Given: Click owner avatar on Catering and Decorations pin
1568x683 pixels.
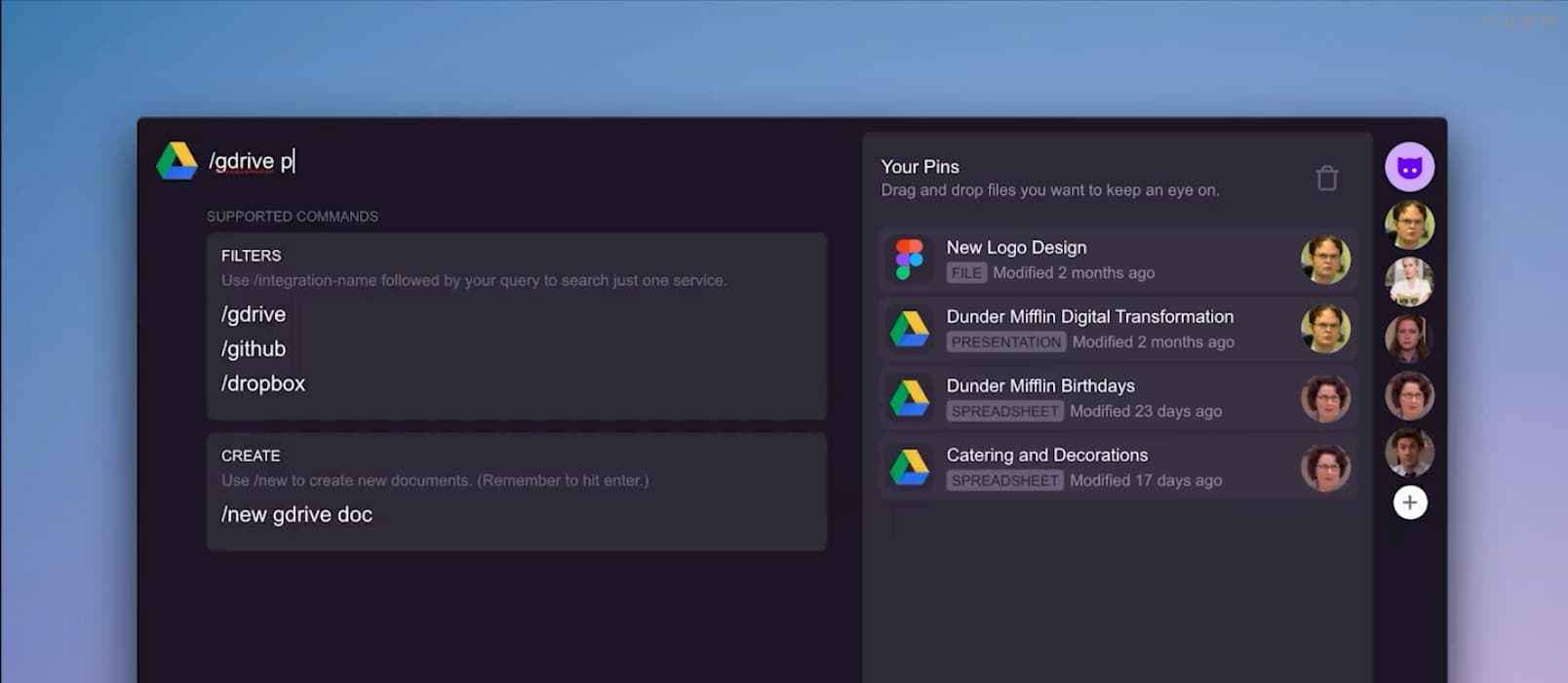Looking at the screenshot, I should tap(1325, 468).
